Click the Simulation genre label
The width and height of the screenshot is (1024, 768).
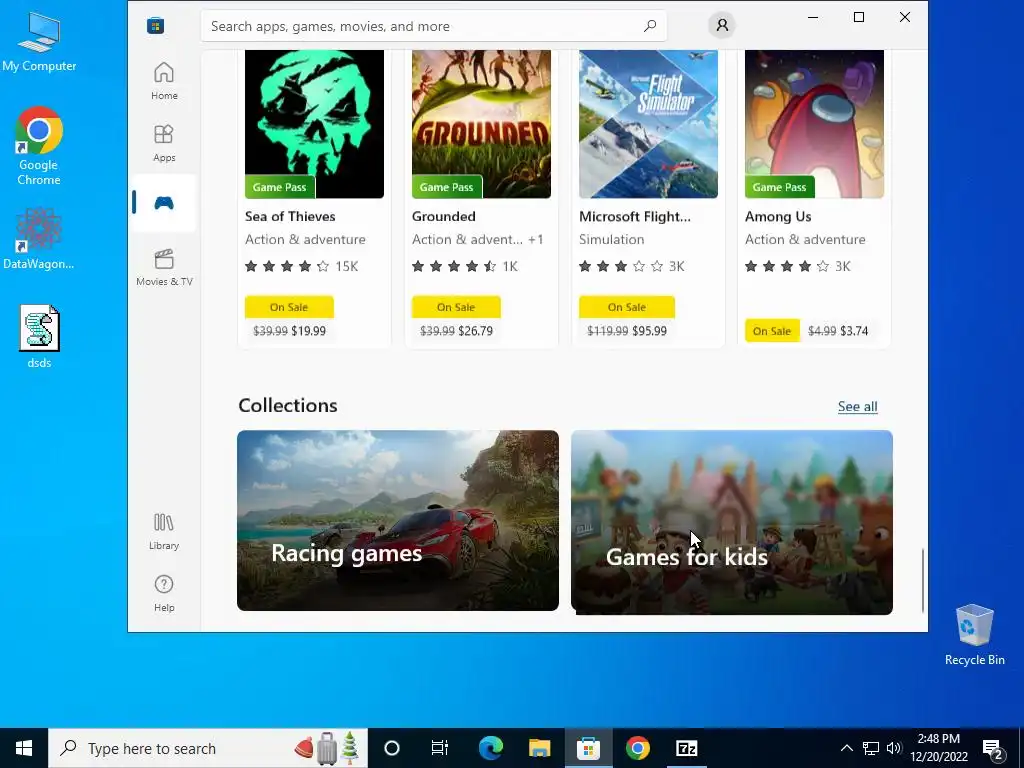(612, 239)
